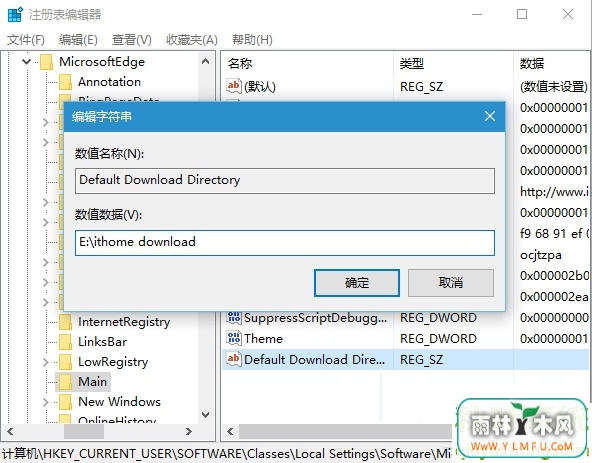Select the Main key in tree

pos(92,381)
